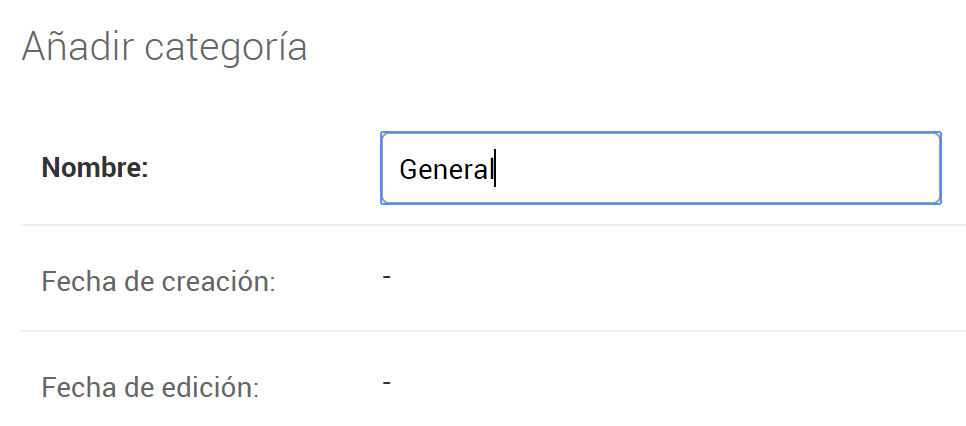Click the letter "G" of General in the input

point(408,170)
